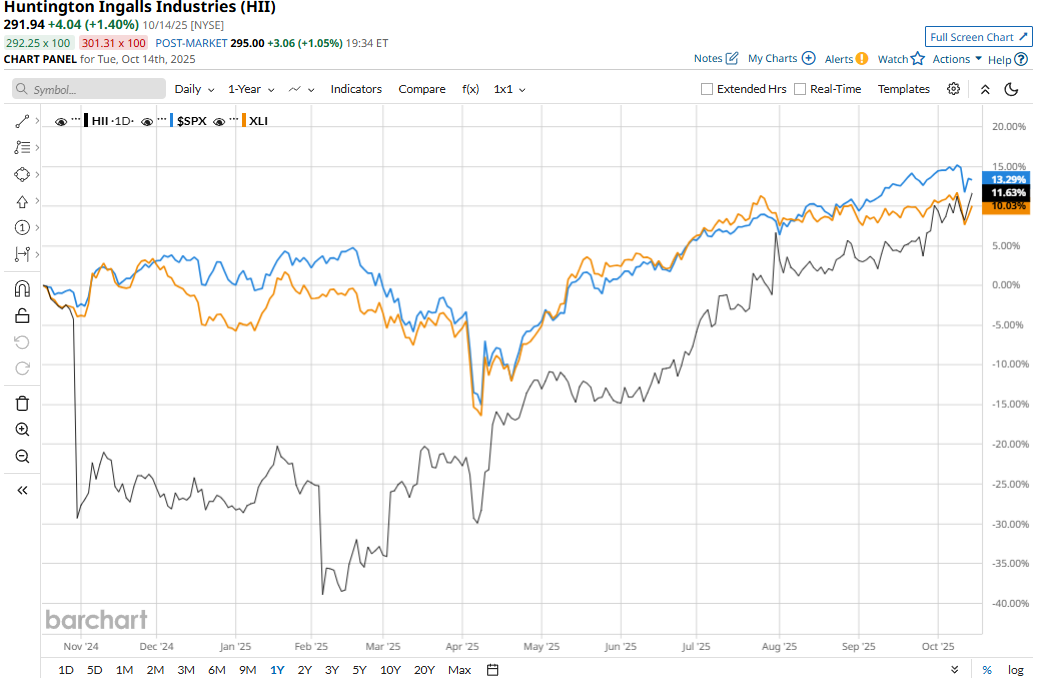Choose the arrow marker tool
Image resolution: width=1037 pixels, height=678 pixels.
coord(22,201)
